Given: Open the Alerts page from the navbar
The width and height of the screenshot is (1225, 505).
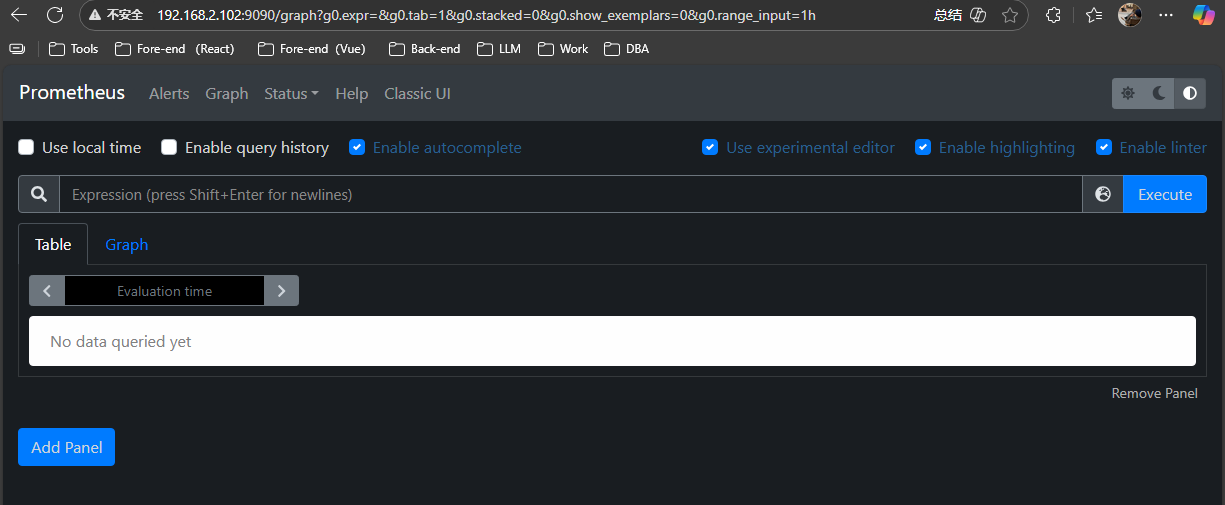Looking at the screenshot, I should pyautogui.click(x=169, y=93).
